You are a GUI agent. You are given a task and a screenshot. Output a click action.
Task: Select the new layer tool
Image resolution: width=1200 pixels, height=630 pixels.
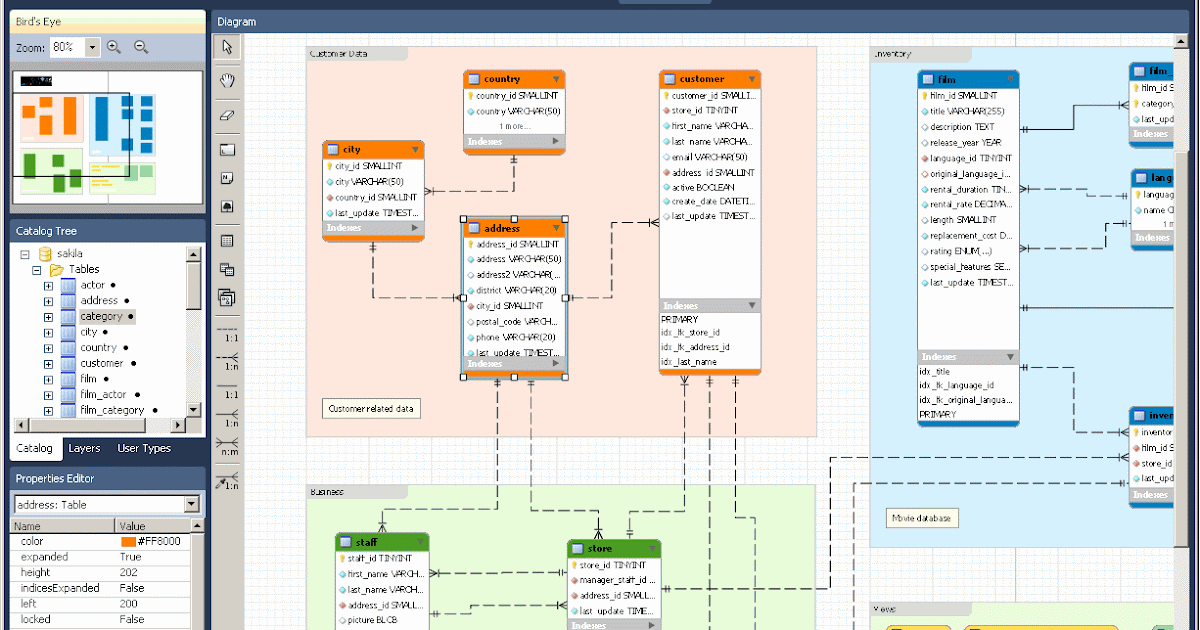[227, 150]
